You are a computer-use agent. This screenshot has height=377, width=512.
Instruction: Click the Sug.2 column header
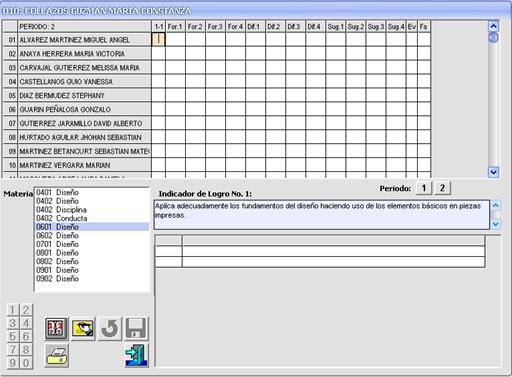356,27
